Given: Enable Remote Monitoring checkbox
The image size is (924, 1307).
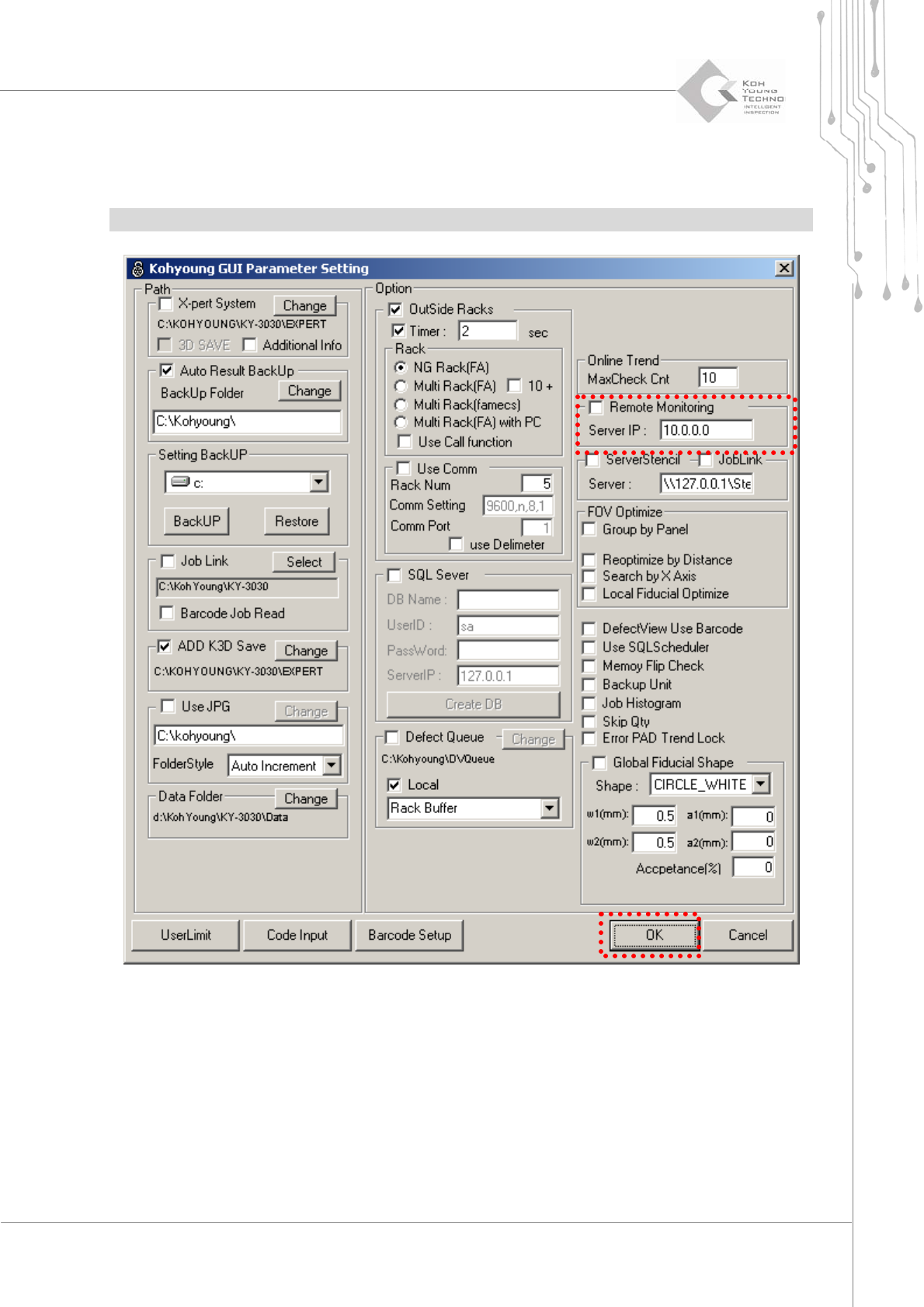Looking at the screenshot, I should click(x=596, y=407).
